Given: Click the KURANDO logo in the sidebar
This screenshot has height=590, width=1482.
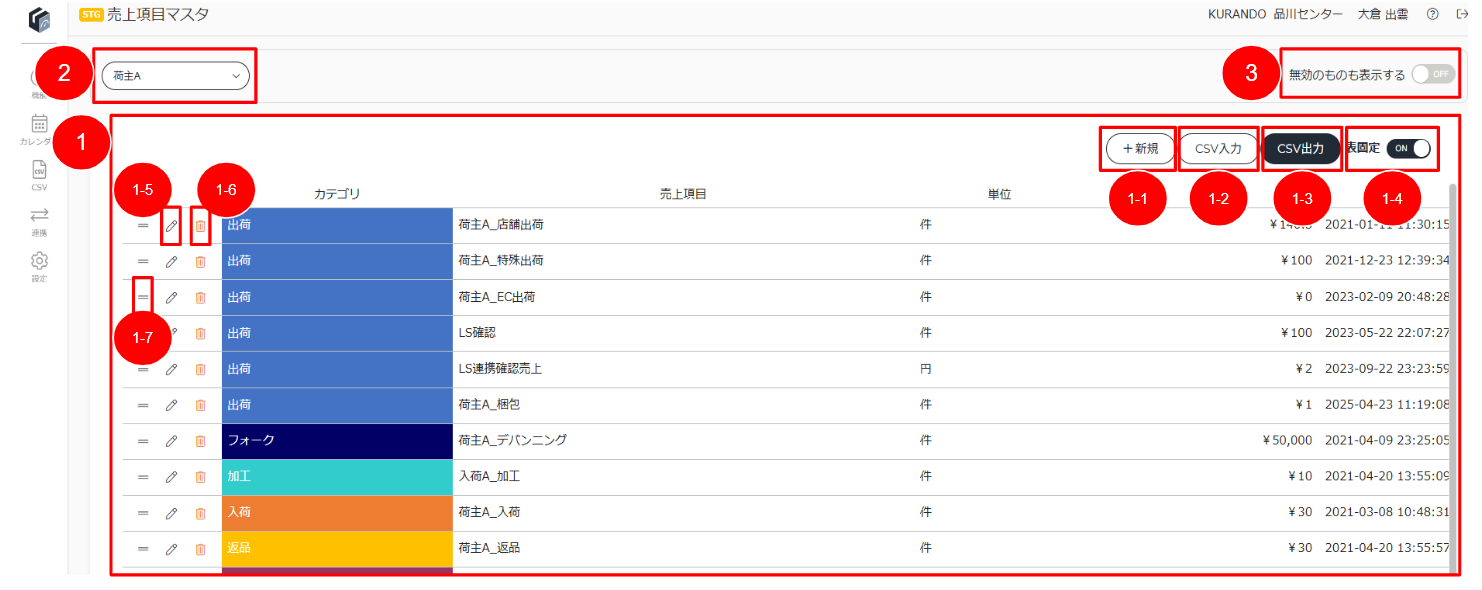Looking at the screenshot, I should [x=39, y=20].
